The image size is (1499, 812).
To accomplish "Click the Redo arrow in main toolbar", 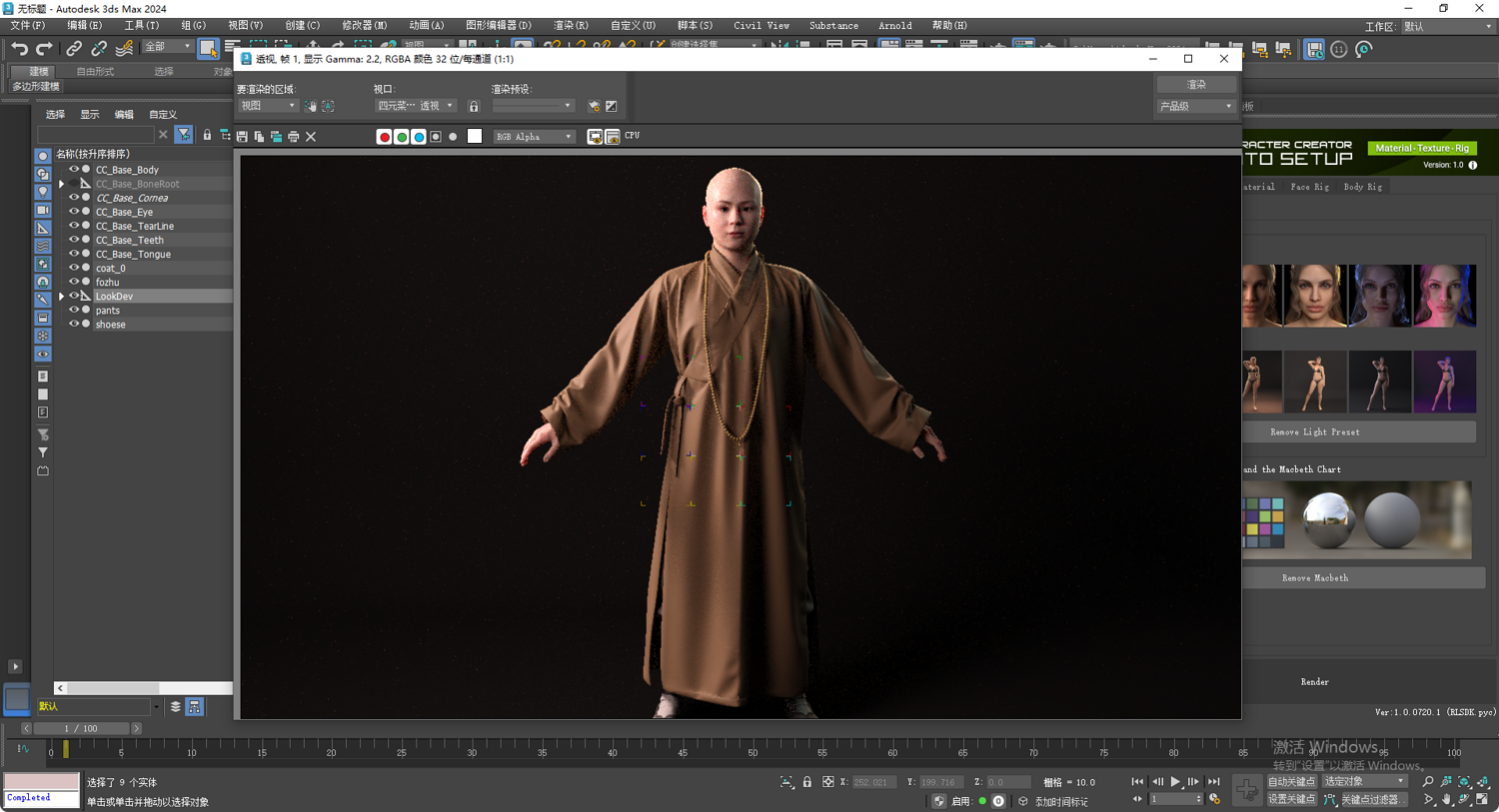I will tap(44, 48).
